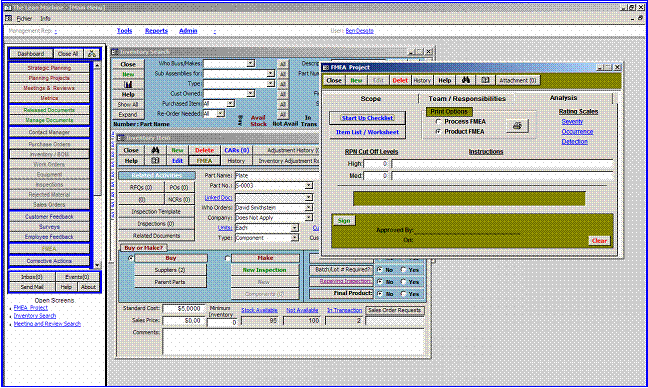Open the Sub Assemblies for dropdown

pos(270,74)
